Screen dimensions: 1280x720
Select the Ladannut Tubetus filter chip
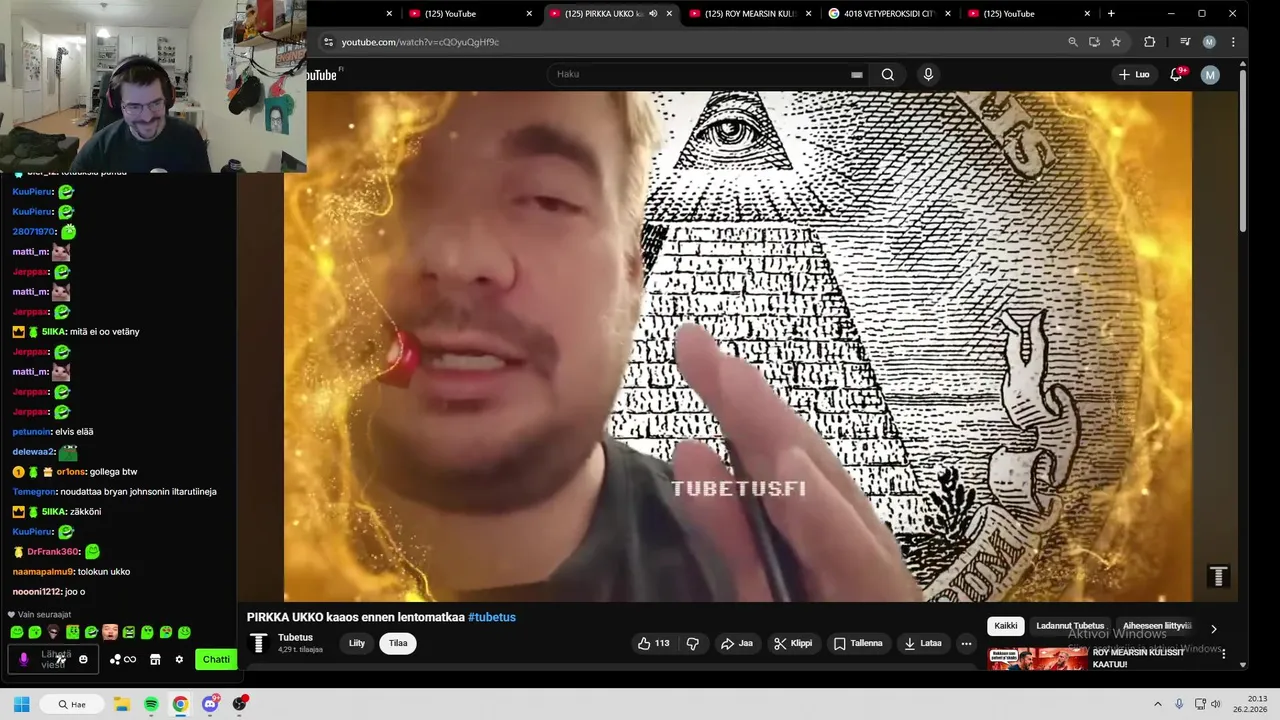click(x=1070, y=626)
